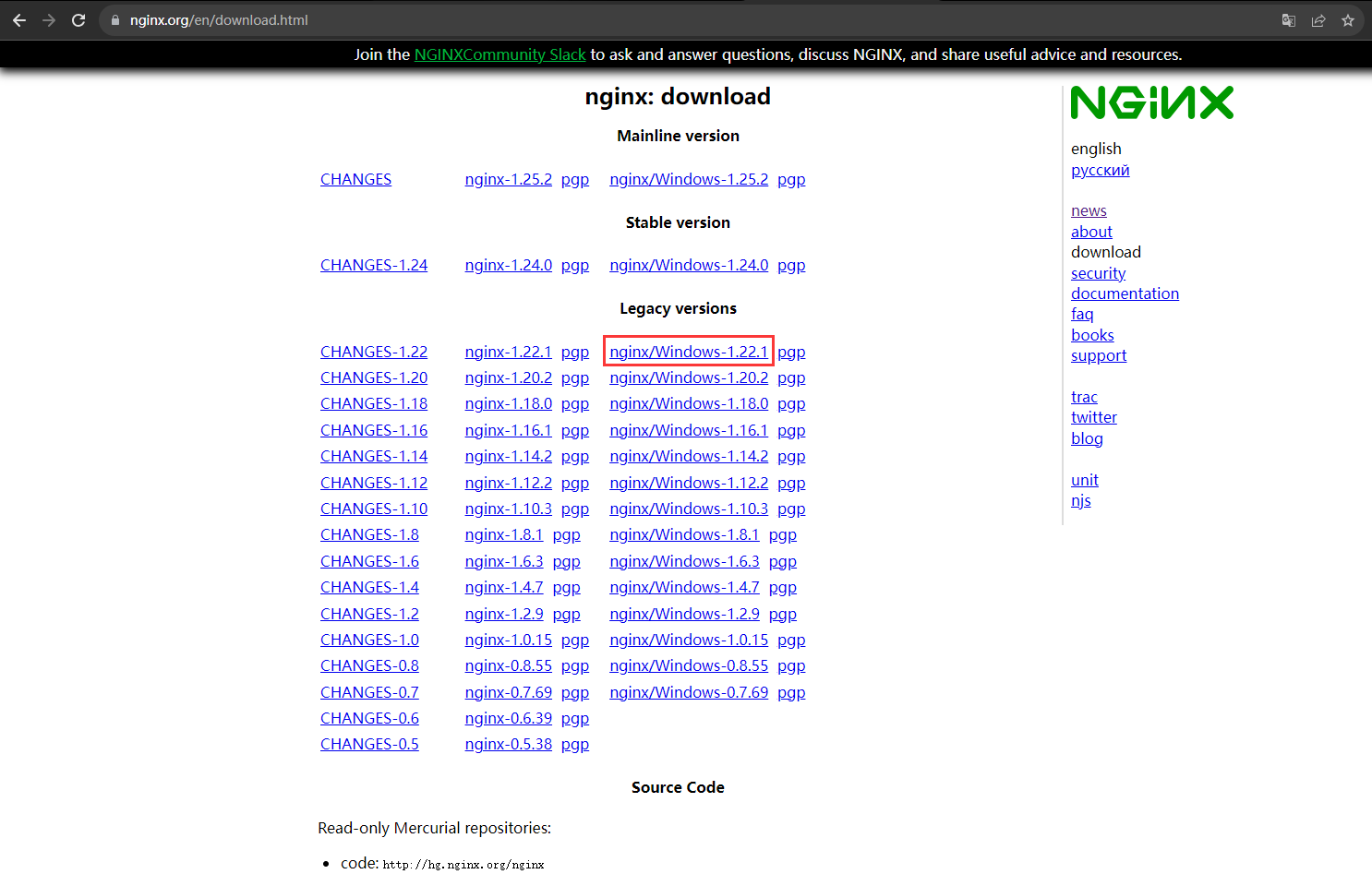Open the njs sidebar link
This screenshot has height=874, width=1372.
pyautogui.click(x=1081, y=500)
